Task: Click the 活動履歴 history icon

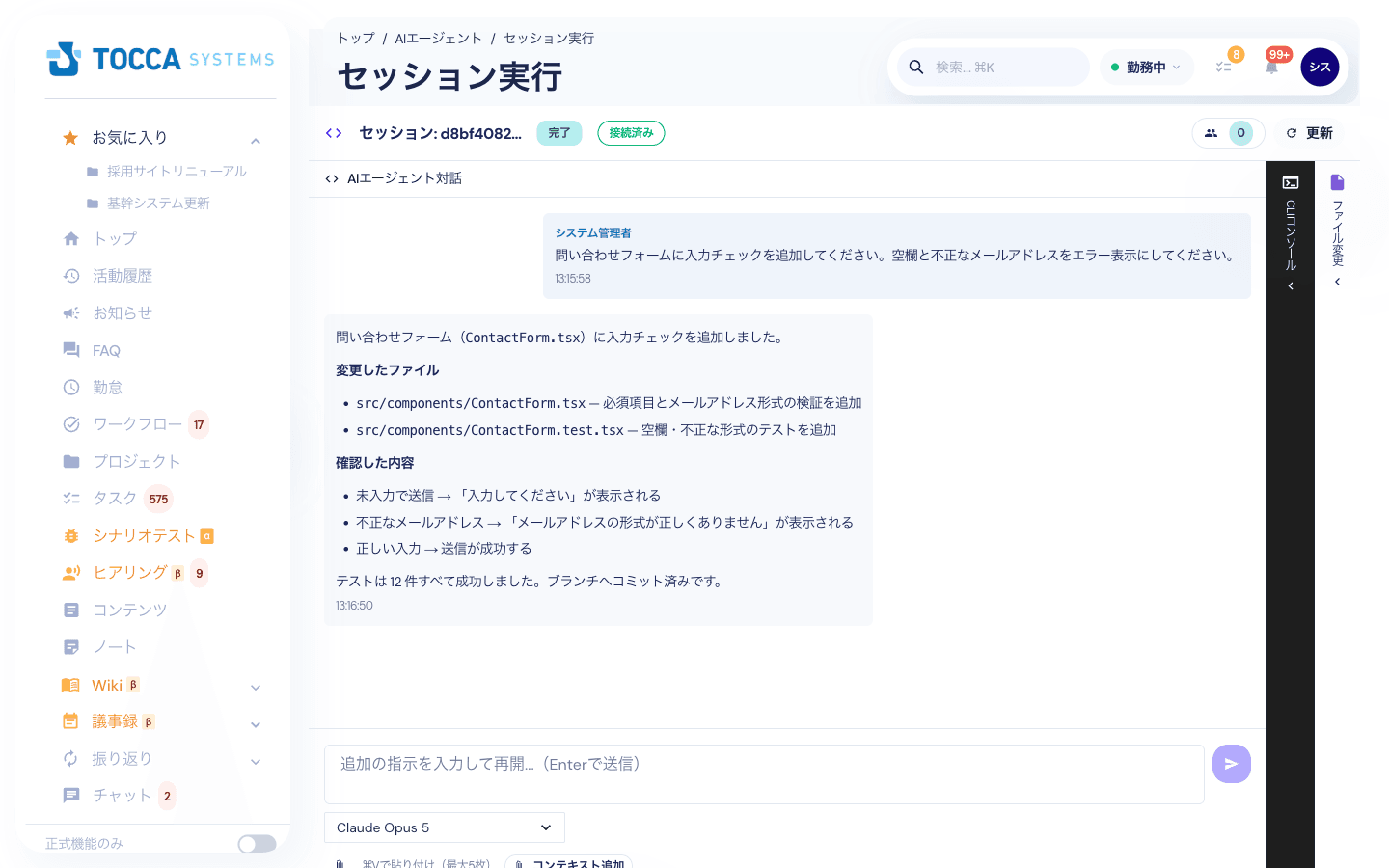Action: coord(71,276)
